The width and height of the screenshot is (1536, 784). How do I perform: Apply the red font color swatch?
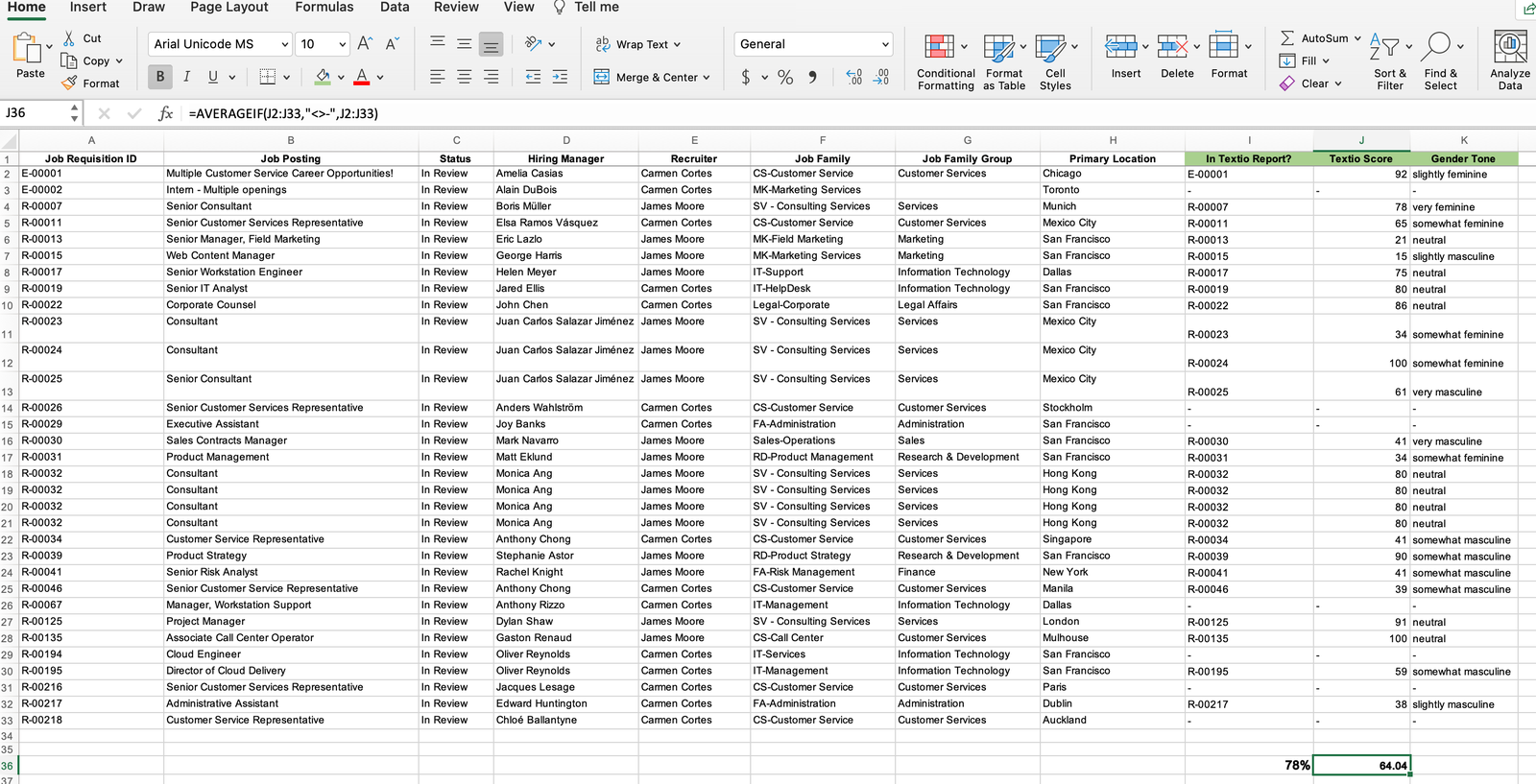[x=362, y=77]
